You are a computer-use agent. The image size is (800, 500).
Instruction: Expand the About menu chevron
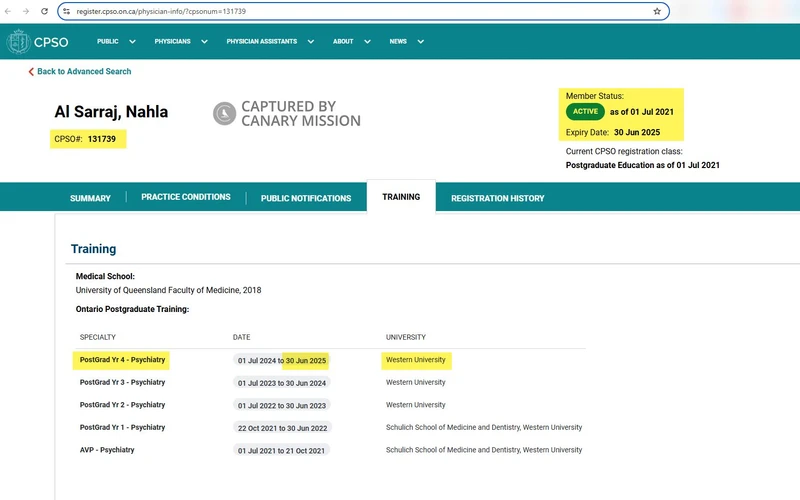367,42
